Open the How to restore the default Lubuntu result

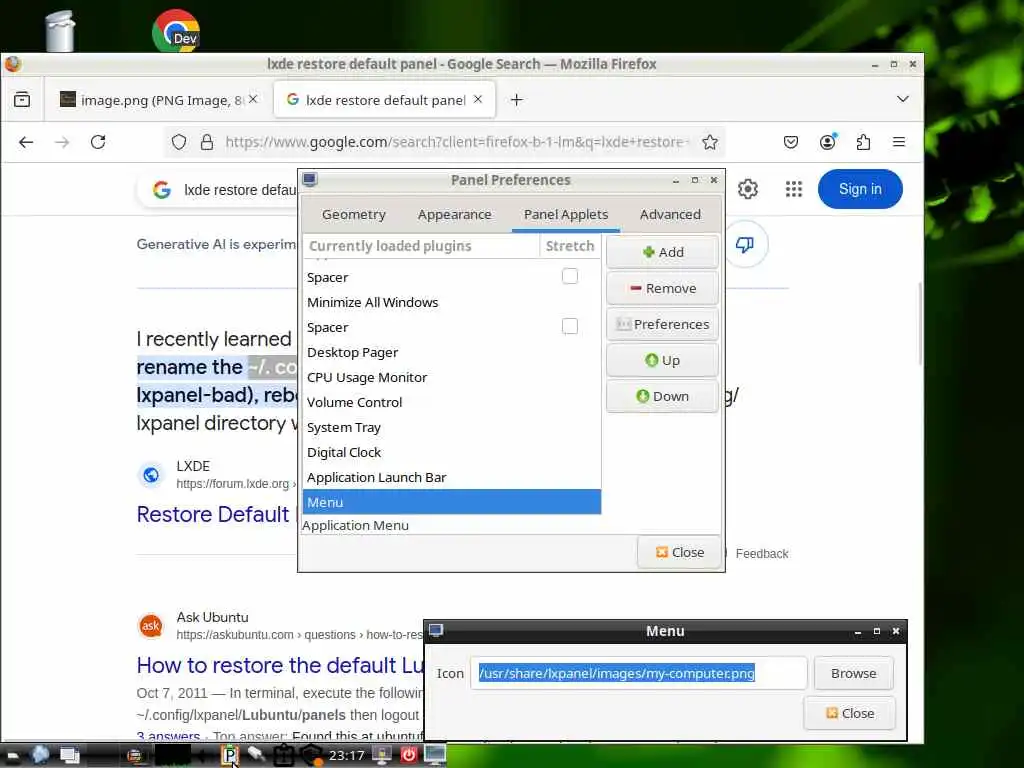point(280,665)
